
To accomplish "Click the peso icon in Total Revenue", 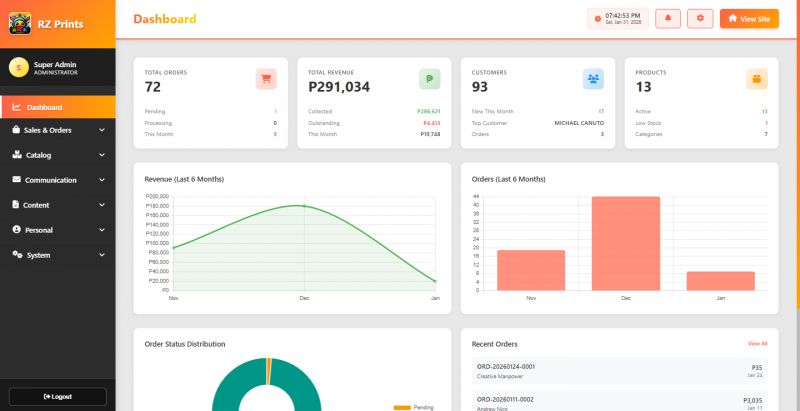I will tap(429, 79).
